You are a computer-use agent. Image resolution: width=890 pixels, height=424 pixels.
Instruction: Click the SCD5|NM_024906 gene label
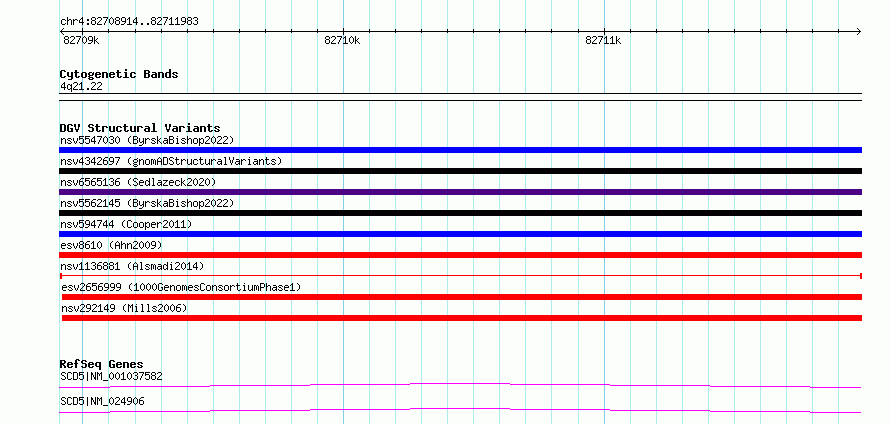102,401
